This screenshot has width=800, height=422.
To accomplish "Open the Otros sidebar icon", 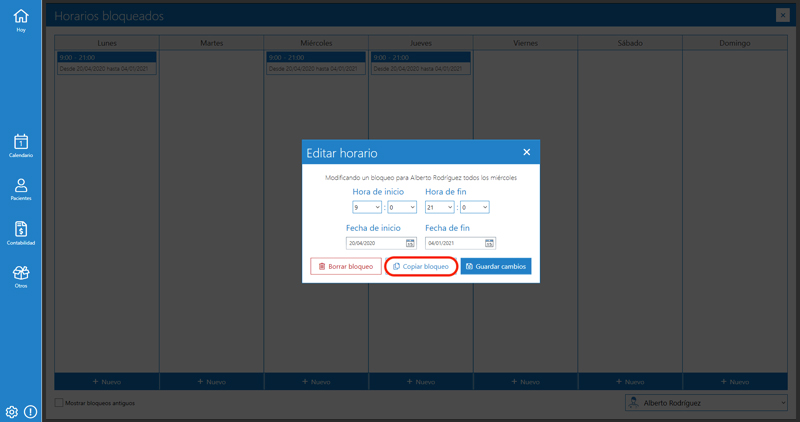I will tap(20, 275).
